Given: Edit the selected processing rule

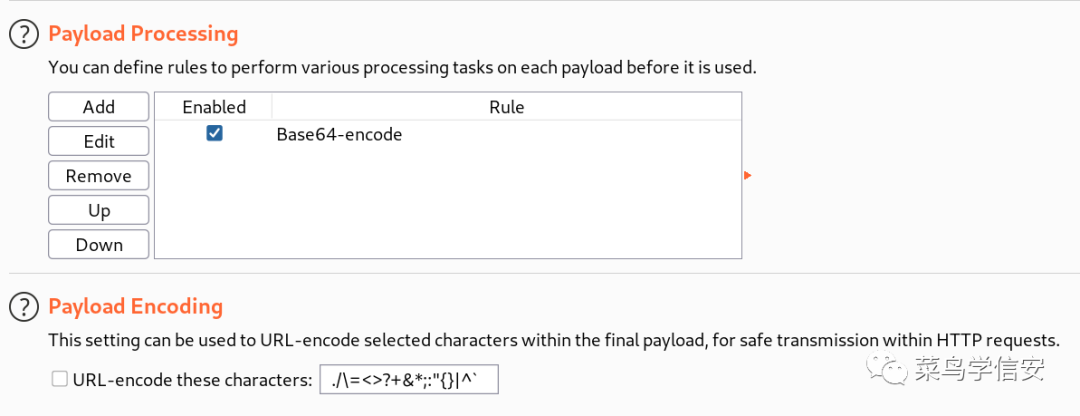Looking at the screenshot, I should (x=98, y=141).
